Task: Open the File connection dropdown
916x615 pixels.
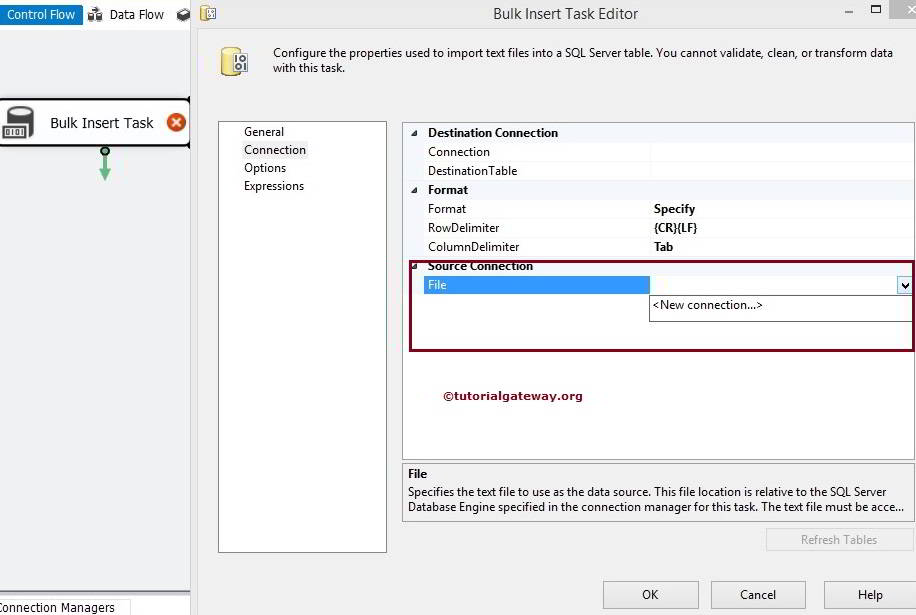Action: point(905,285)
